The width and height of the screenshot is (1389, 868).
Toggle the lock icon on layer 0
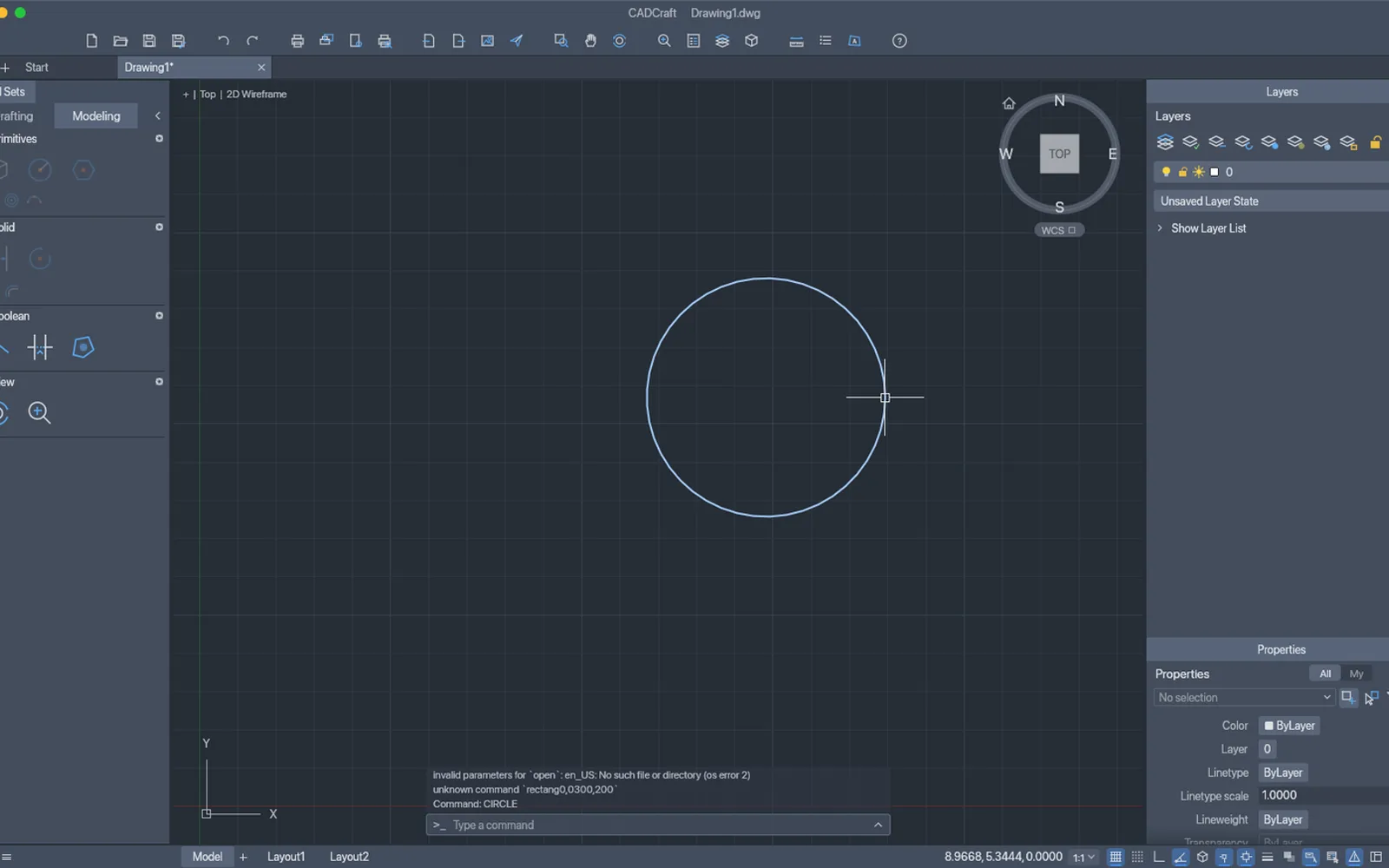[1182, 172]
